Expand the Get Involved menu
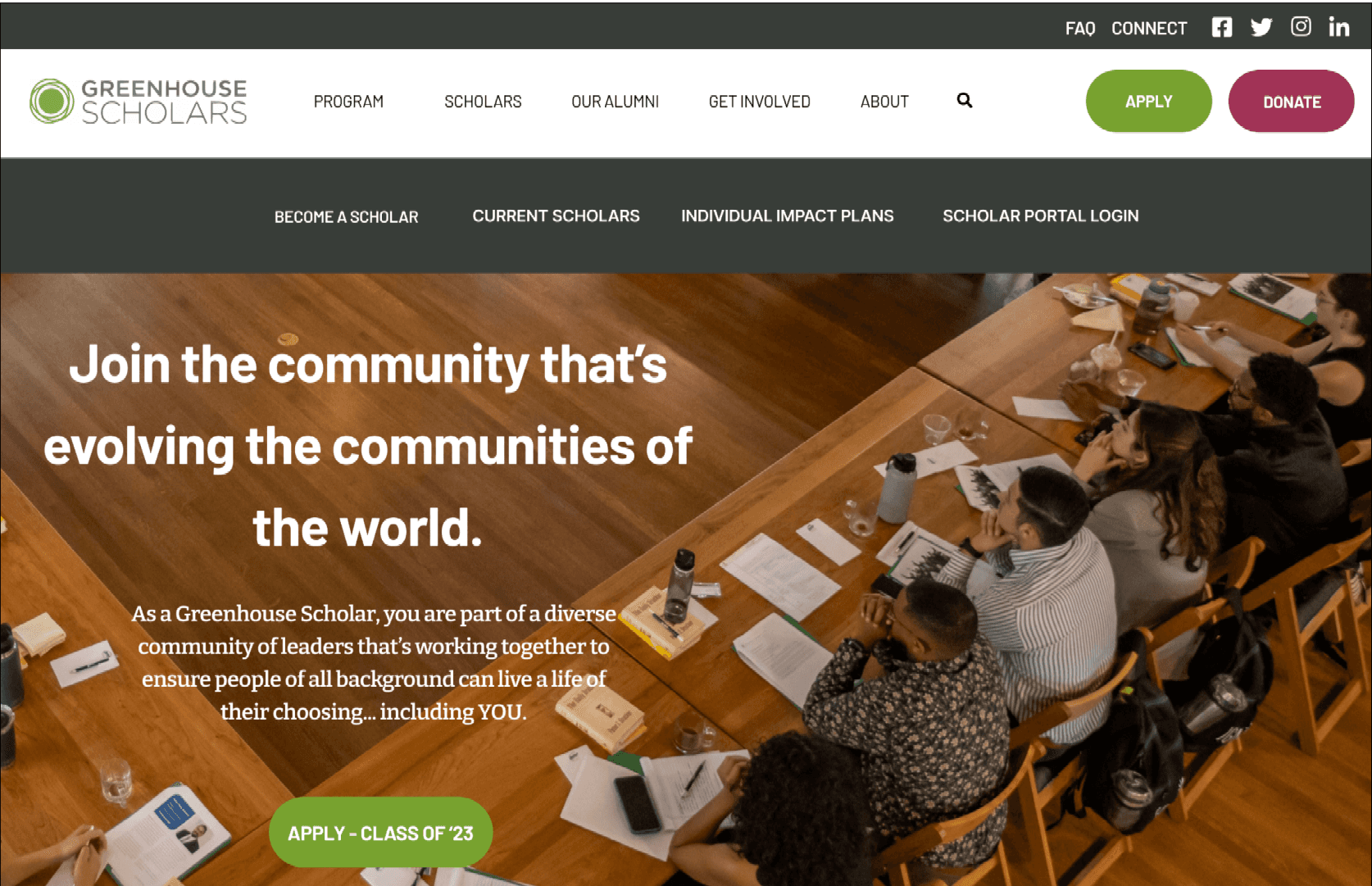Image resolution: width=1372 pixels, height=886 pixels. click(759, 102)
